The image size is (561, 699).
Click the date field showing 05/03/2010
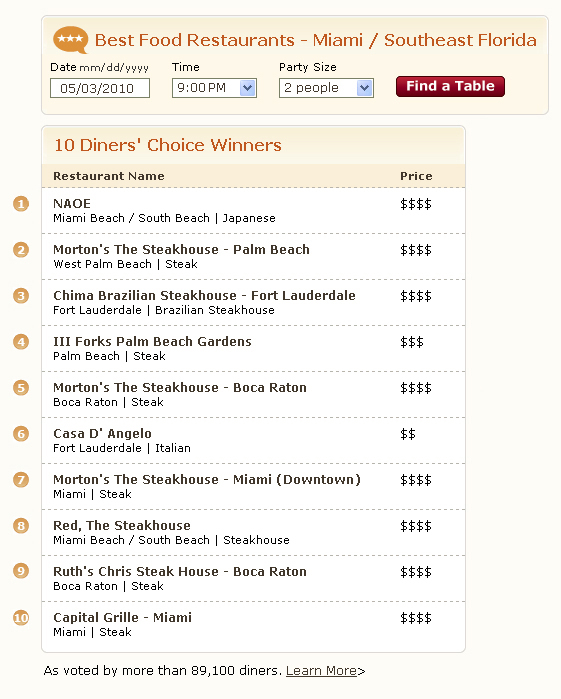[100, 88]
